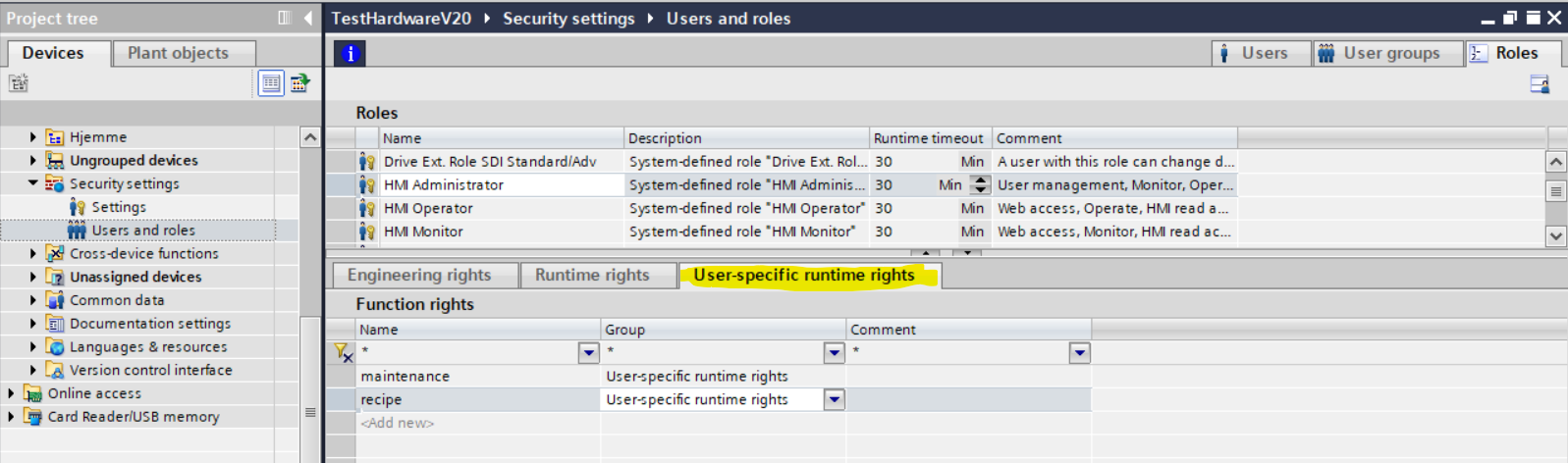The width and height of the screenshot is (1568, 463).
Task: Expand the Hjemme tree node
Action: (x=32, y=137)
